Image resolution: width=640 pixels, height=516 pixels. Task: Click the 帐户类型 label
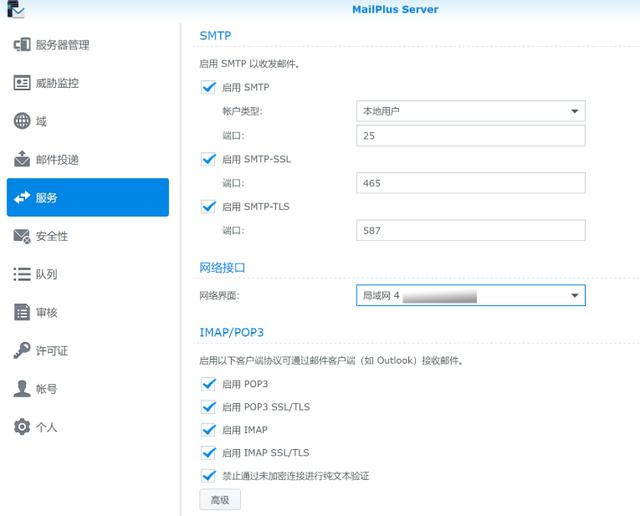pyautogui.click(x=242, y=111)
